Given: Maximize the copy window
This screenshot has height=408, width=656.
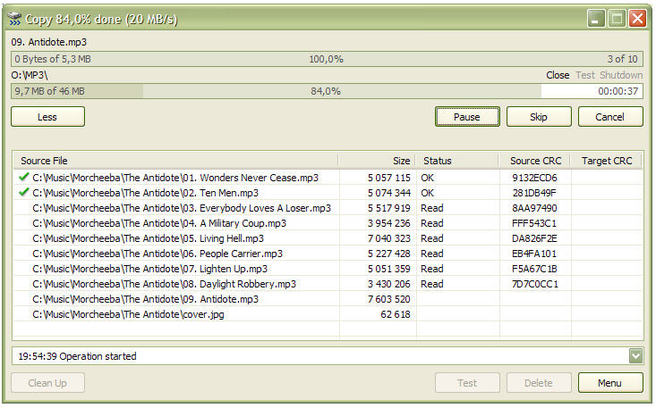Looking at the screenshot, I should (616, 17).
